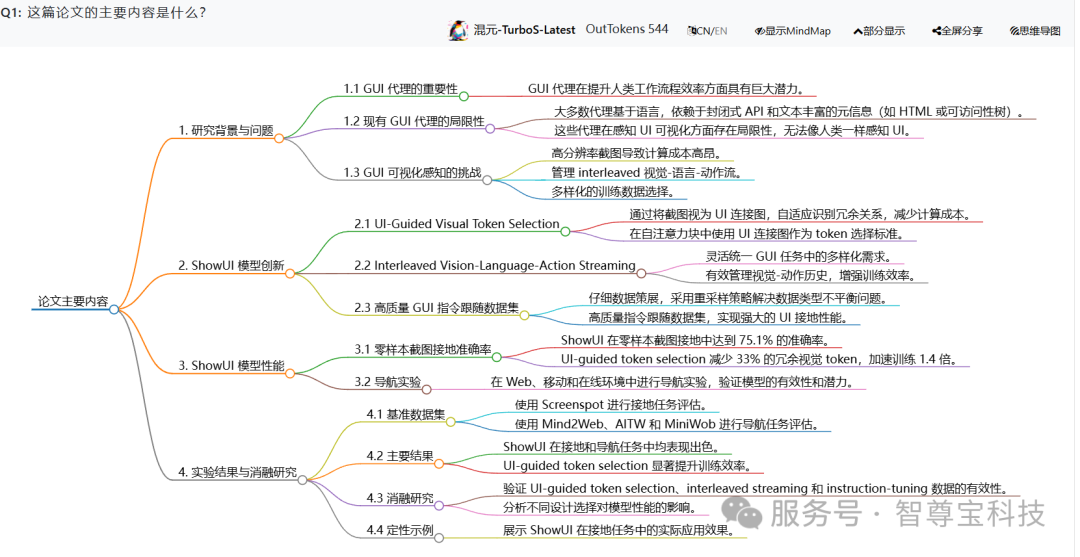Image resolution: width=1080 pixels, height=557 pixels.
Task: Click 2.3 高质量 GUI 指令跟随数据集 label
Action: [x=436, y=308]
